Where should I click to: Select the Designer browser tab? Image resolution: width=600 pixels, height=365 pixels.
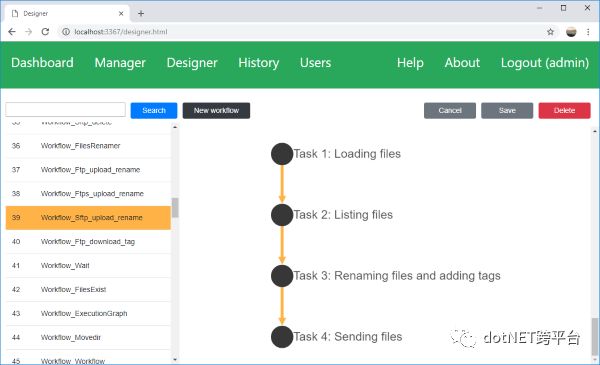[67, 13]
